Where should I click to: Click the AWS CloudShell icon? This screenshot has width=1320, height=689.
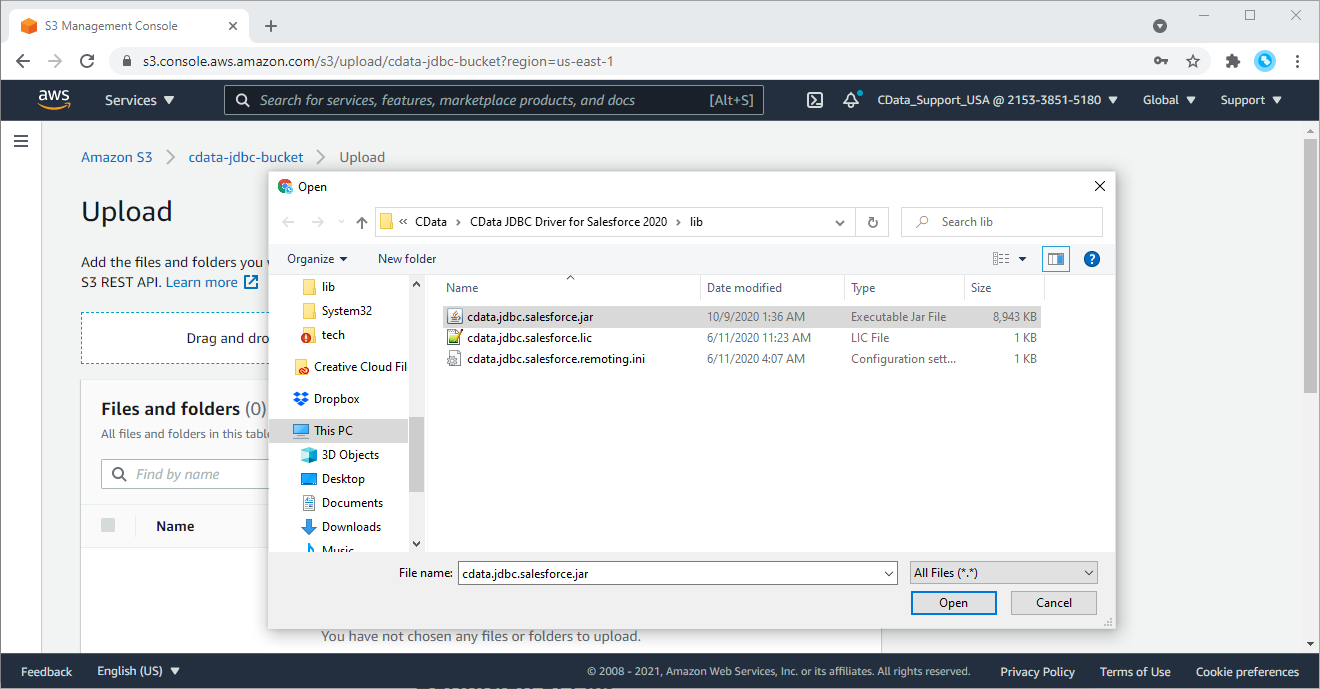click(x=815, y=100)
